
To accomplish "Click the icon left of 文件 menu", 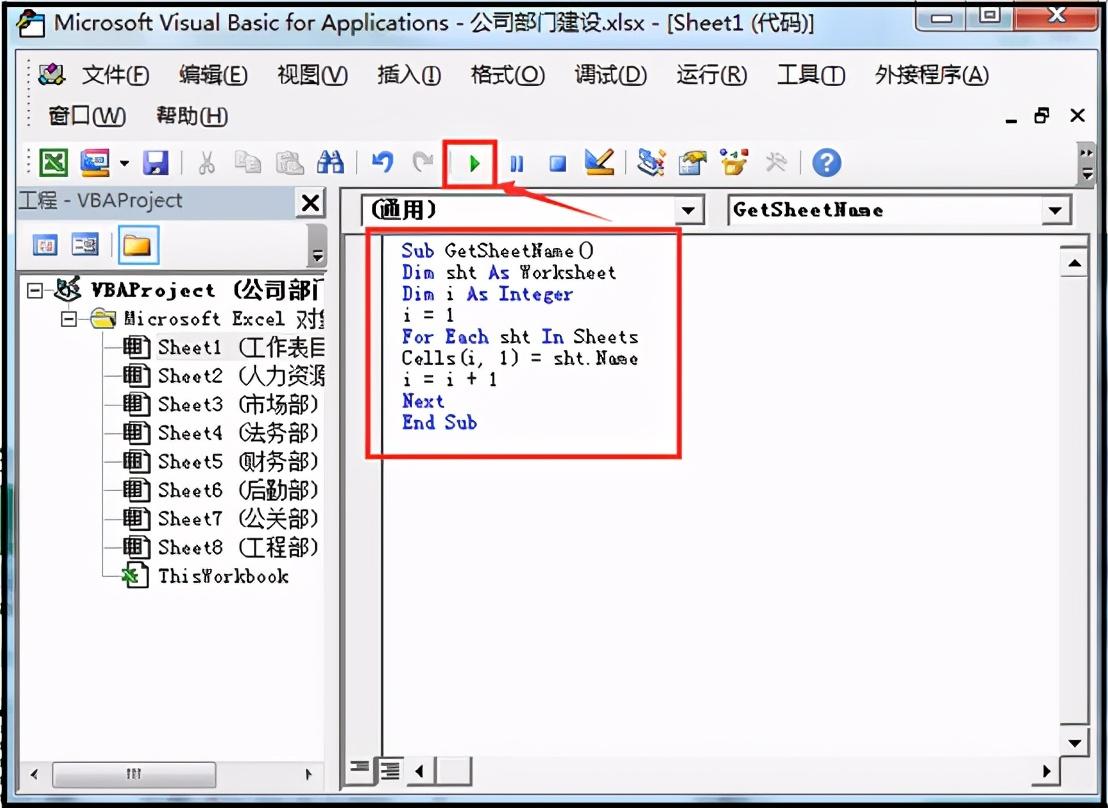I will pos(52,74).
